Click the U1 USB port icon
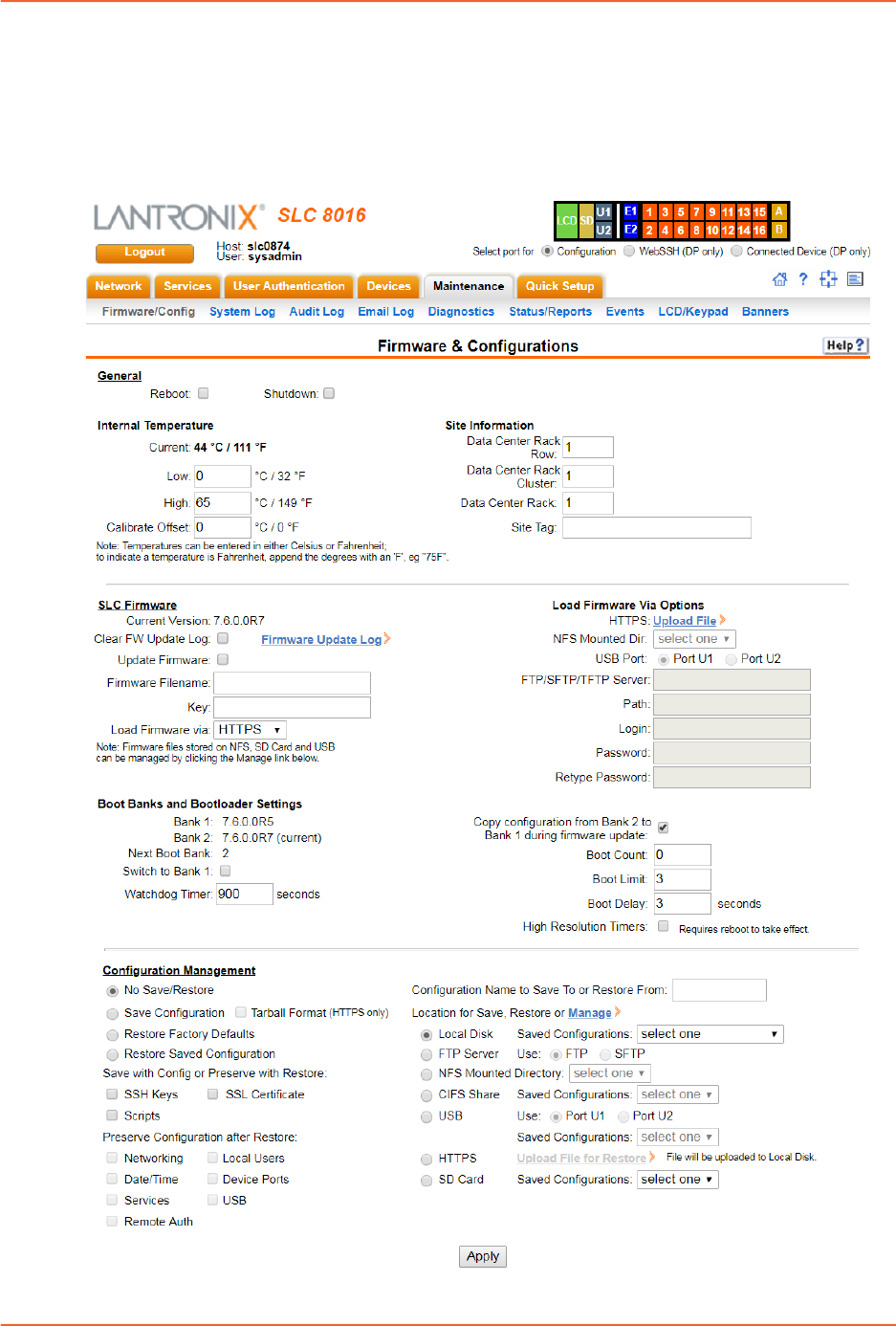The image size is (896, 1326). point(603,212)
